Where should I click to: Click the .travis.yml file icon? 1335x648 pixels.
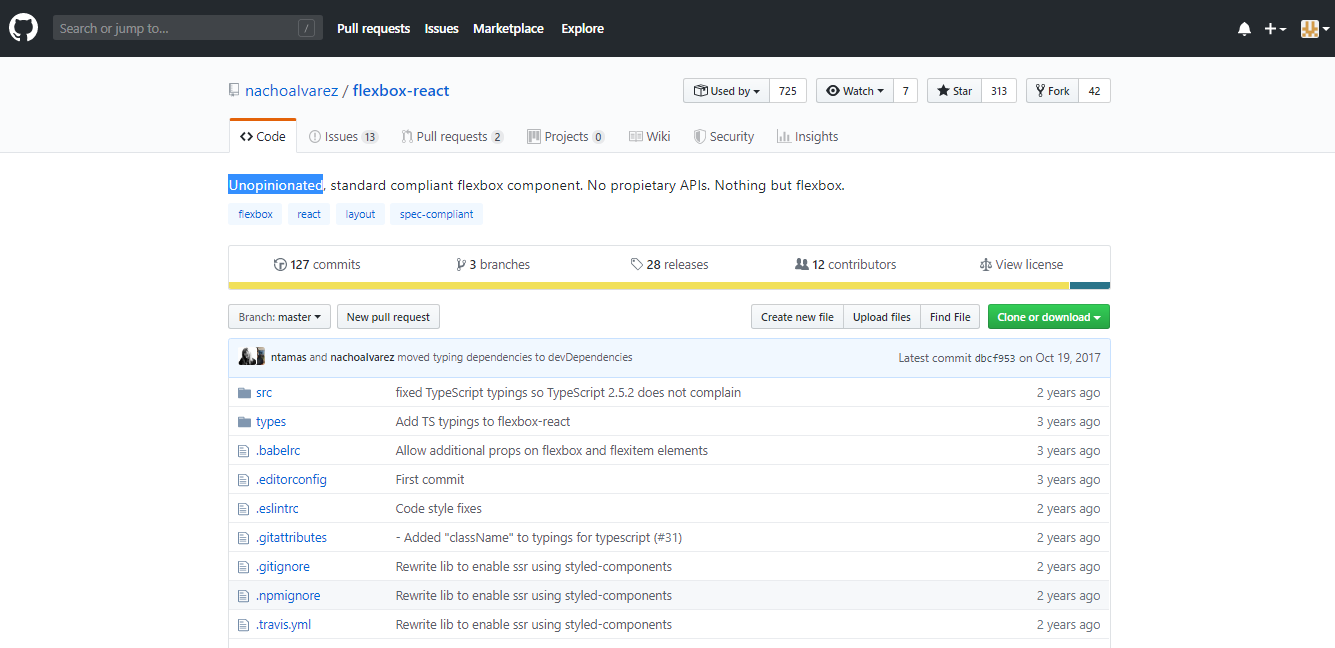coord(243,625)
